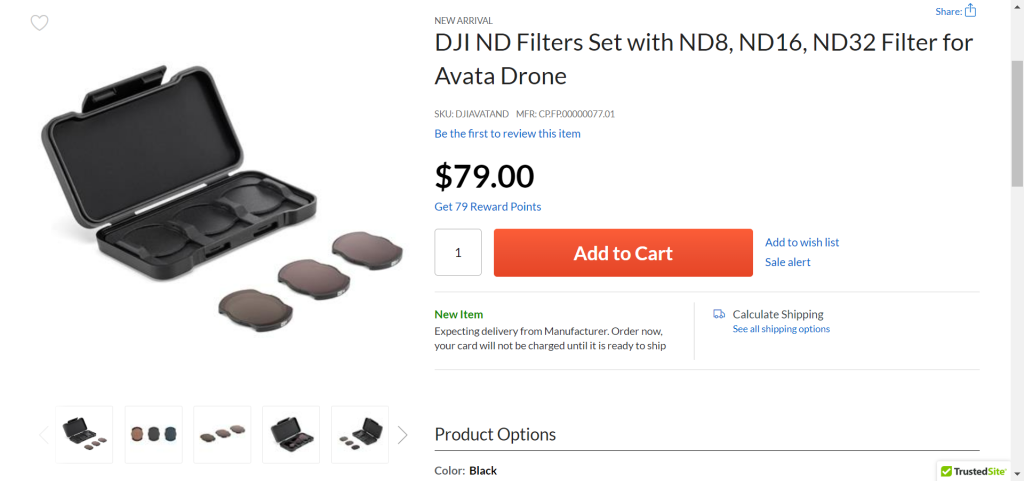Click the Share icon
1024x481 pixels.
(x=970, y=11)
